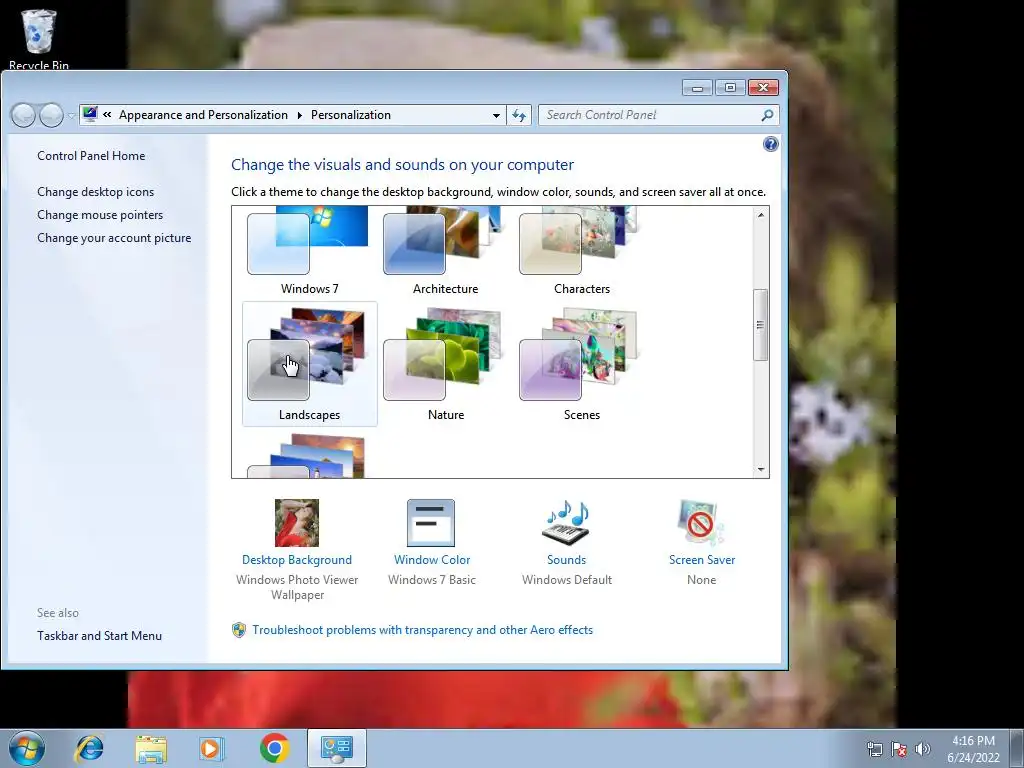Screen dimensions: 1024x768
Task: Click the volume speaker tray icon
Action: click(x=922, y=749)
